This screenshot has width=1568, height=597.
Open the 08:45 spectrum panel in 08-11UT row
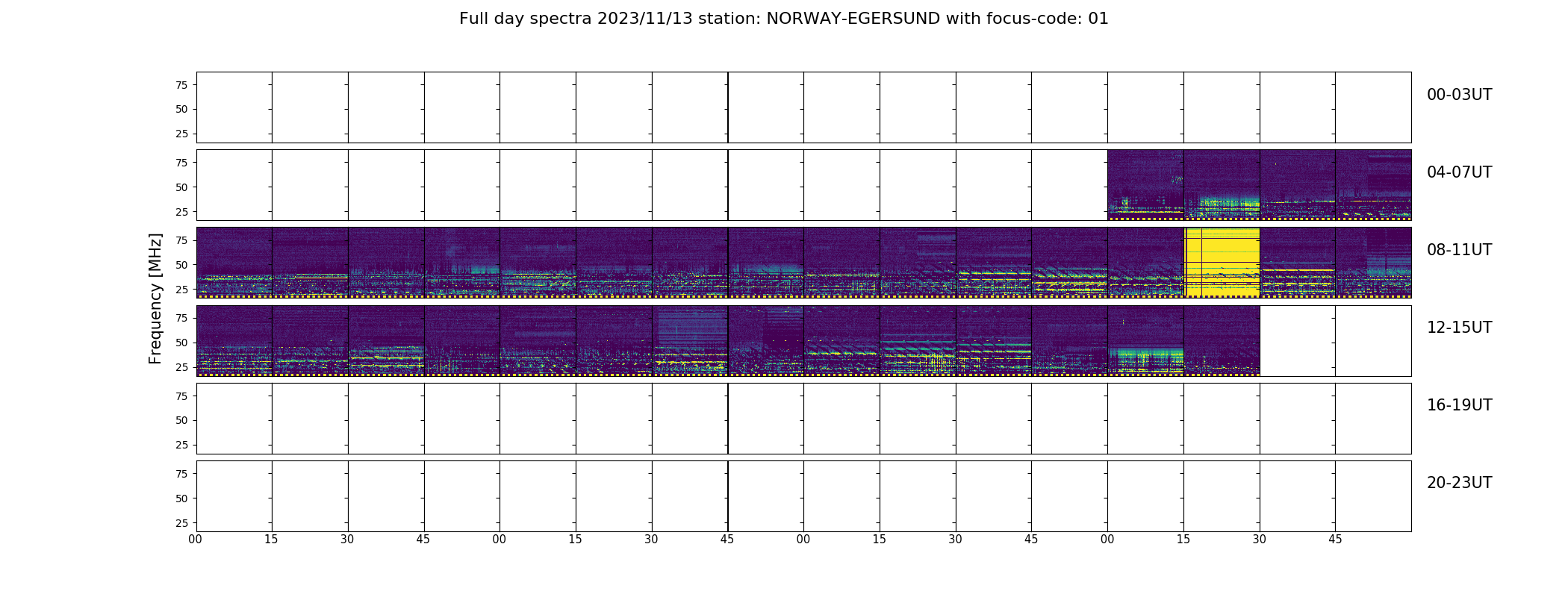pyautogui.click(x=462, y=263)
